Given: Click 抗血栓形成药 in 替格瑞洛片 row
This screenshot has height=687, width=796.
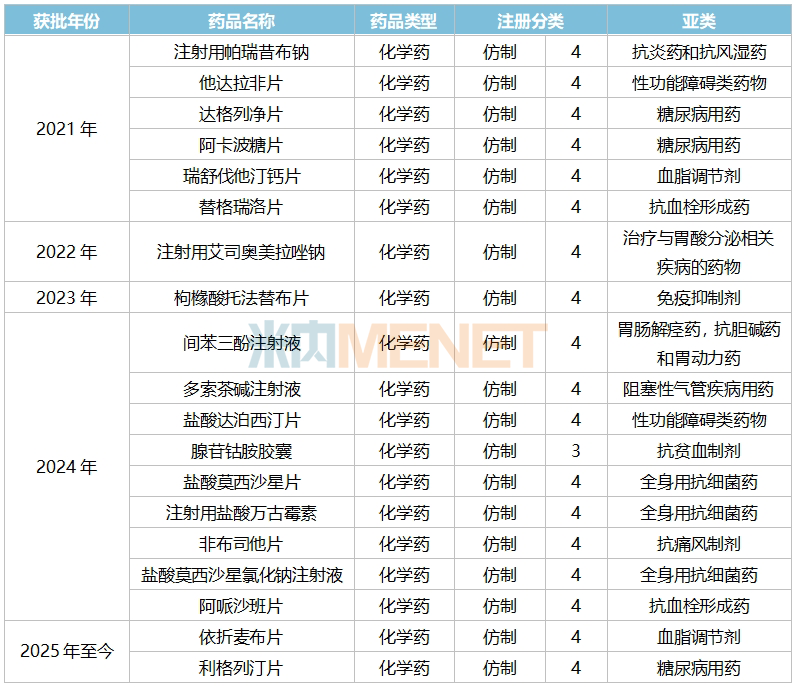Looking at the screenshot, I should pyautogui.click(x=699, y=207).
